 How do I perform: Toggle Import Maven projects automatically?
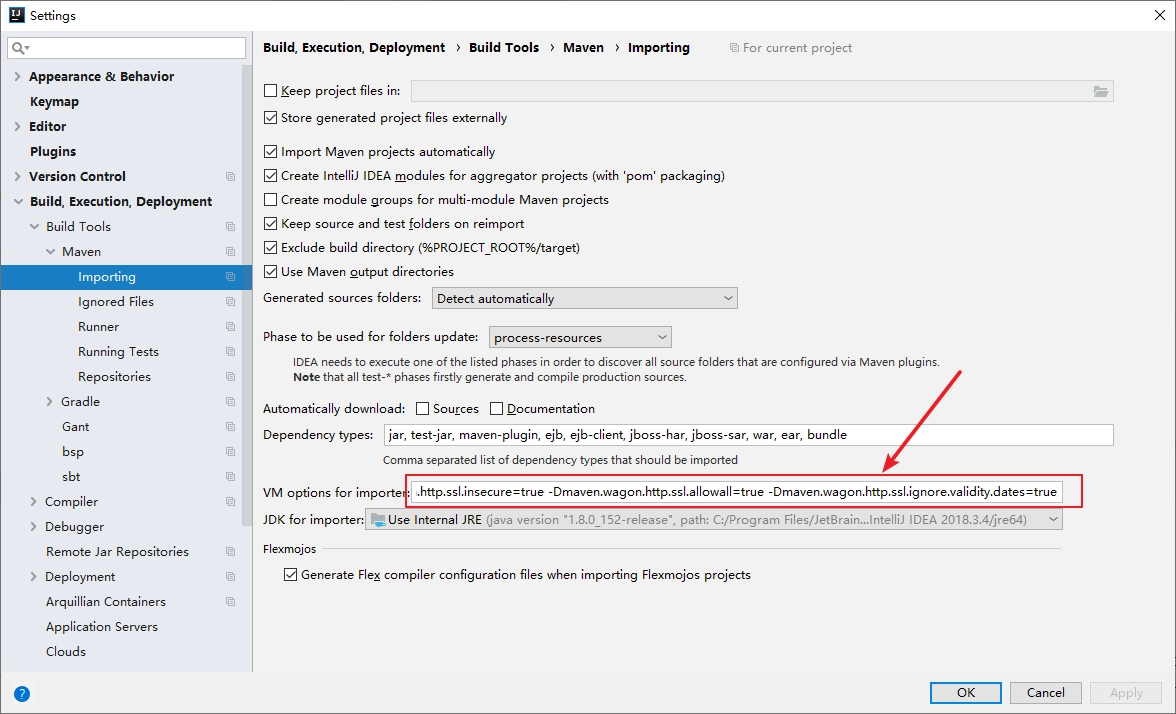point(271,152)
